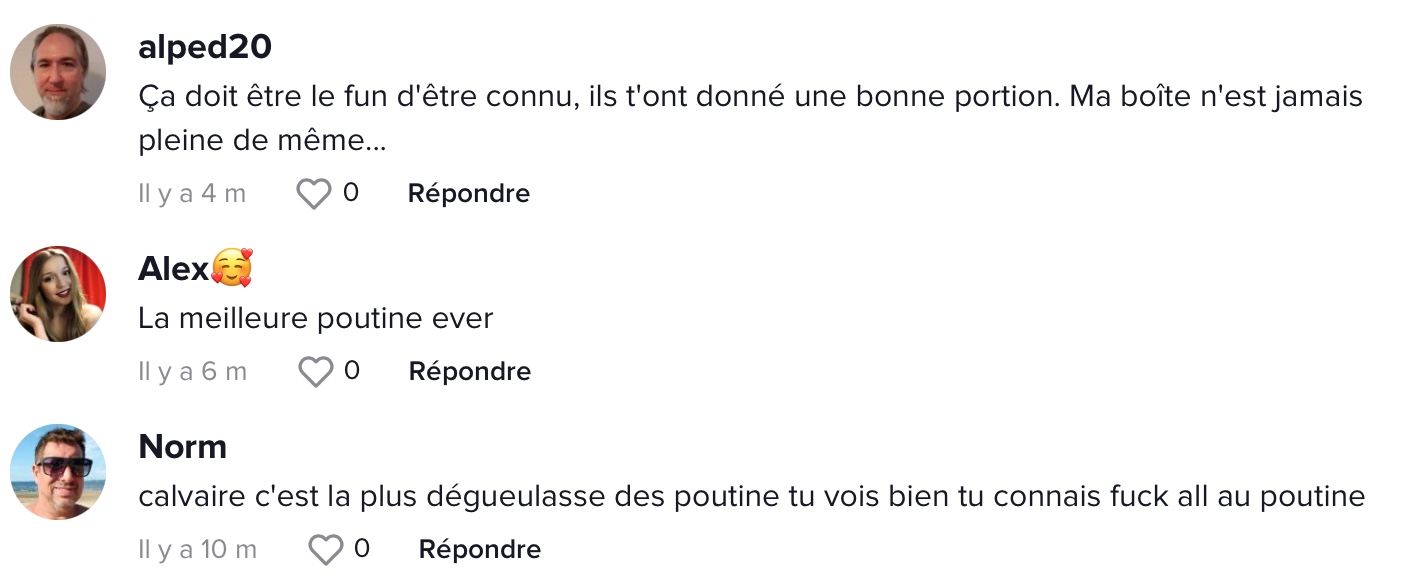Open Alex's profile picture
The width and height of the screenshot is (1428, 586).
point(58,294)
